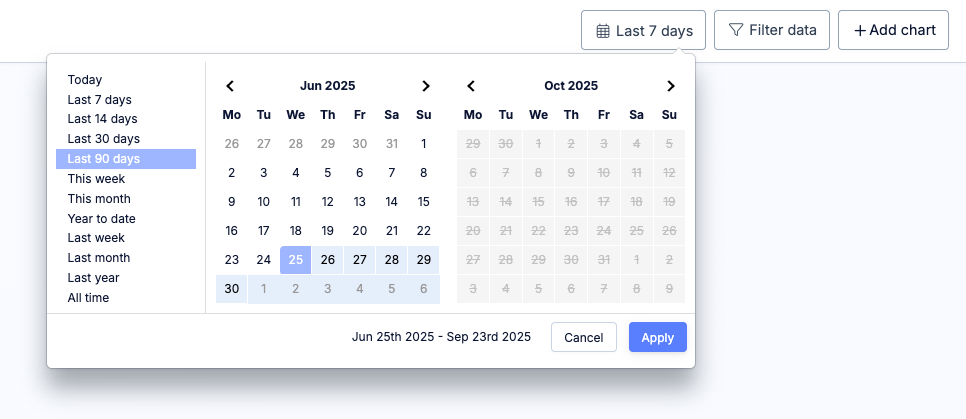966x419 pixels.
Task: Cancel the date range selection
Action: coord(583,337)
